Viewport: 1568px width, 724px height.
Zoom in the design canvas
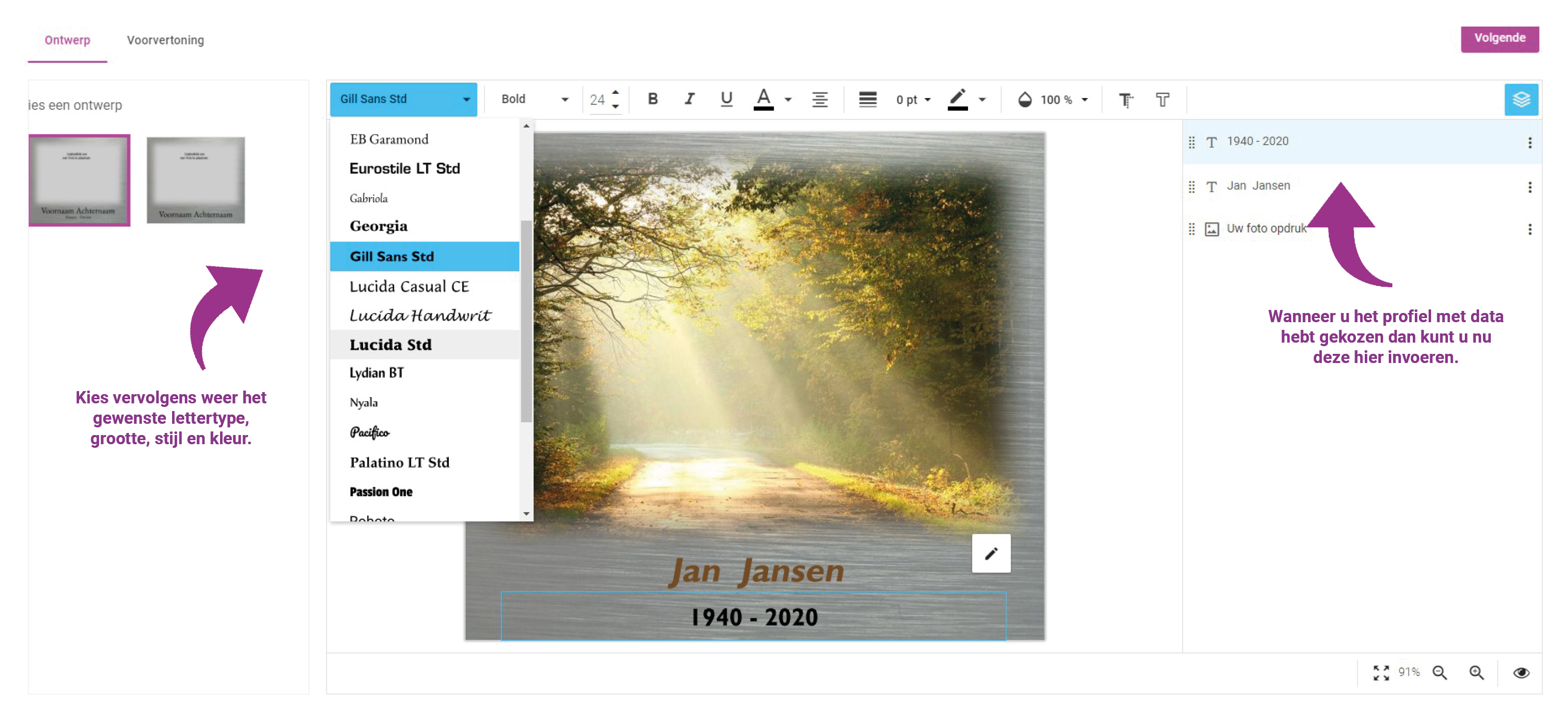pos(1476,672)
